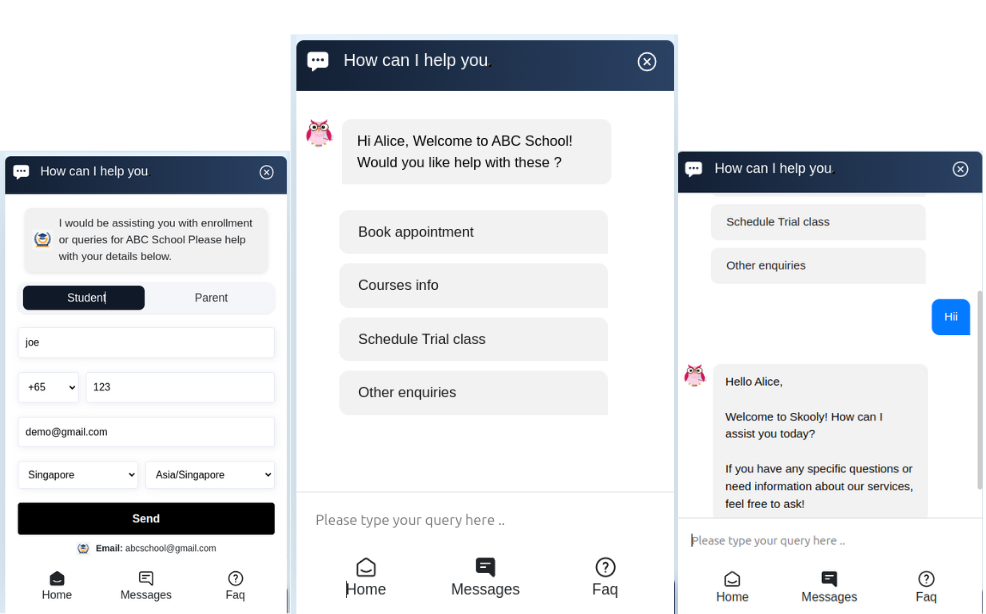This screenshot has height=614, width=986.
Task: Click query input box in right widget
Action: click(829, 540)
